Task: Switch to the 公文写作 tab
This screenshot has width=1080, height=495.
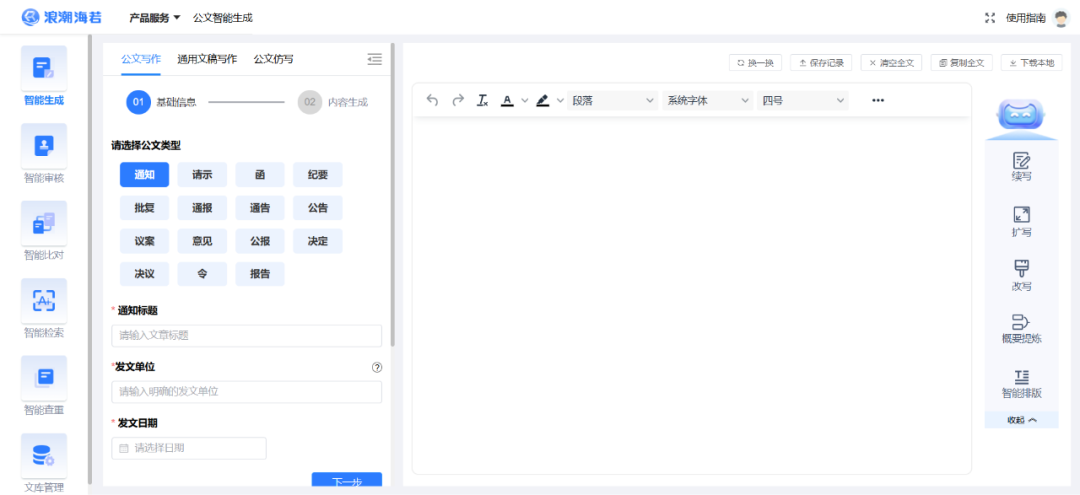Action: 141,59
